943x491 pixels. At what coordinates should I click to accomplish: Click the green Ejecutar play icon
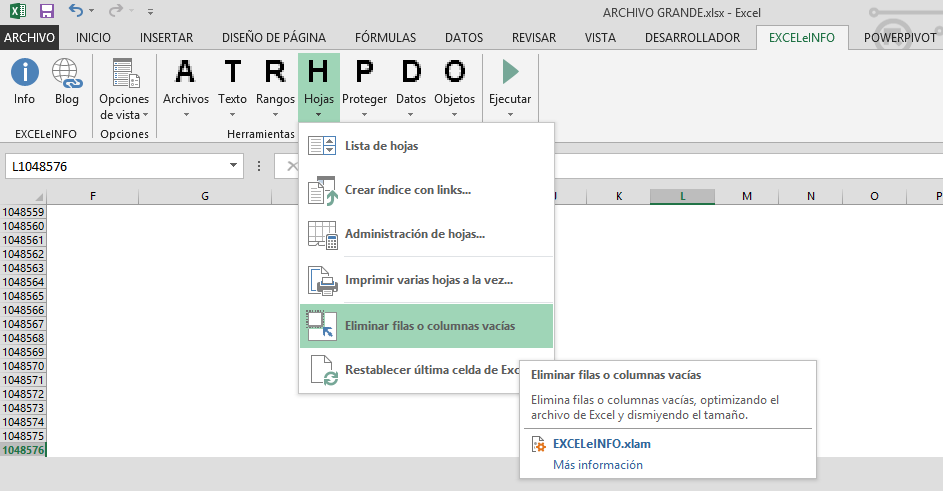coord(510,72)
